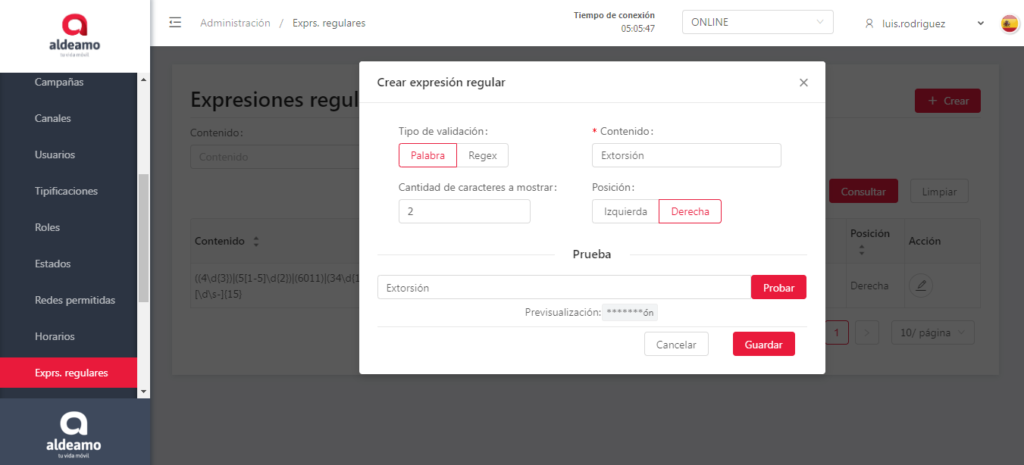Choose Izquierda position option
The height and width of the screenshot is (465, 1024).
(625, 211)
